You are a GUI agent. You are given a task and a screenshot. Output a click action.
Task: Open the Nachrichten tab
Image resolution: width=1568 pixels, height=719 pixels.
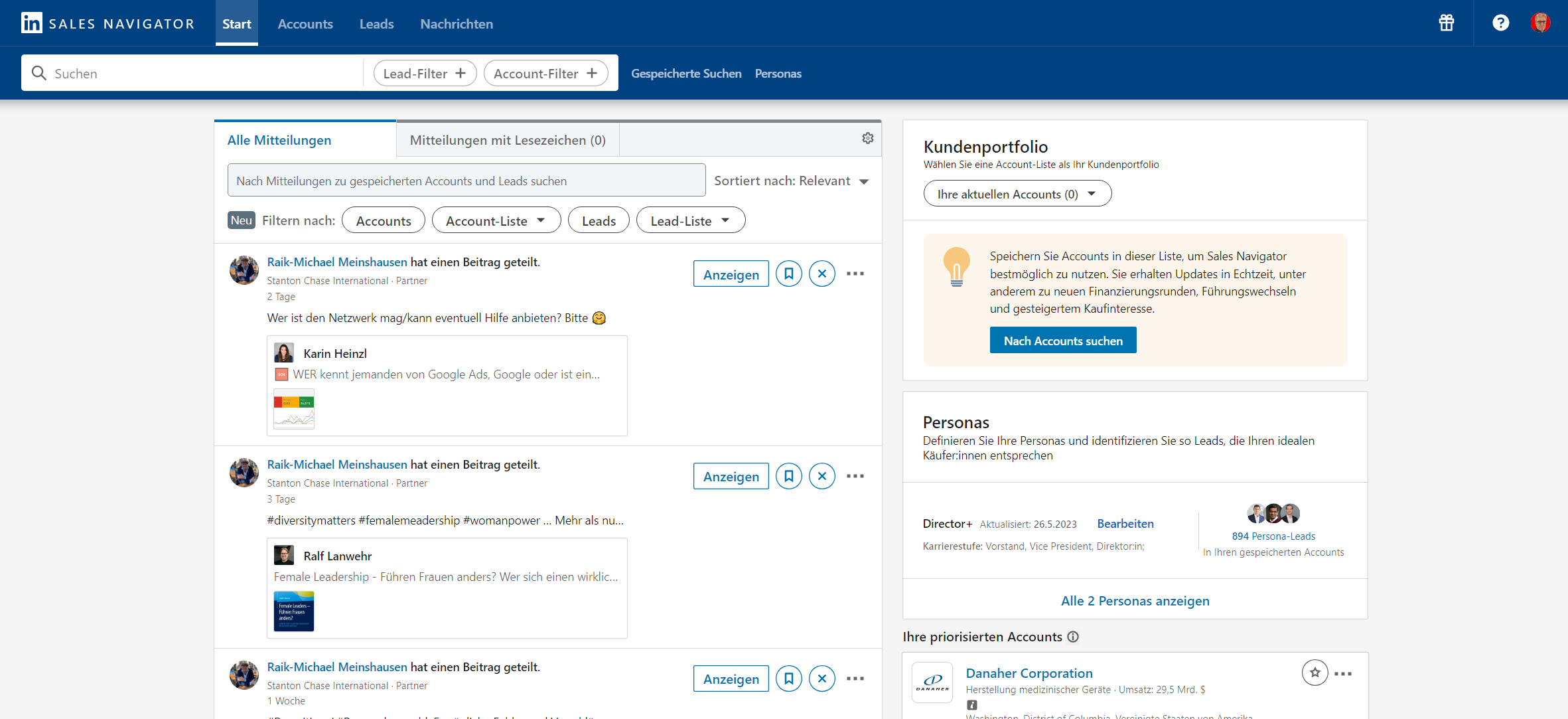(x=457, y=24)
